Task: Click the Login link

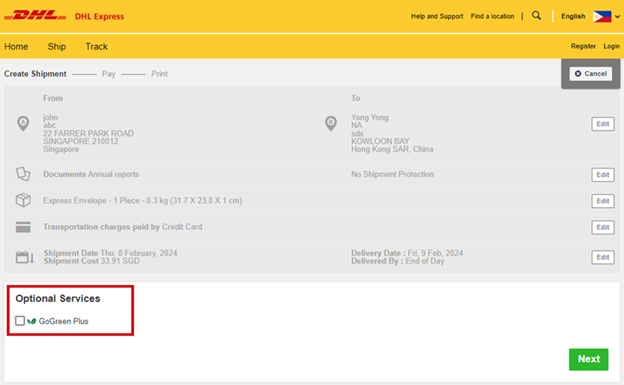Action: [611, 46]
